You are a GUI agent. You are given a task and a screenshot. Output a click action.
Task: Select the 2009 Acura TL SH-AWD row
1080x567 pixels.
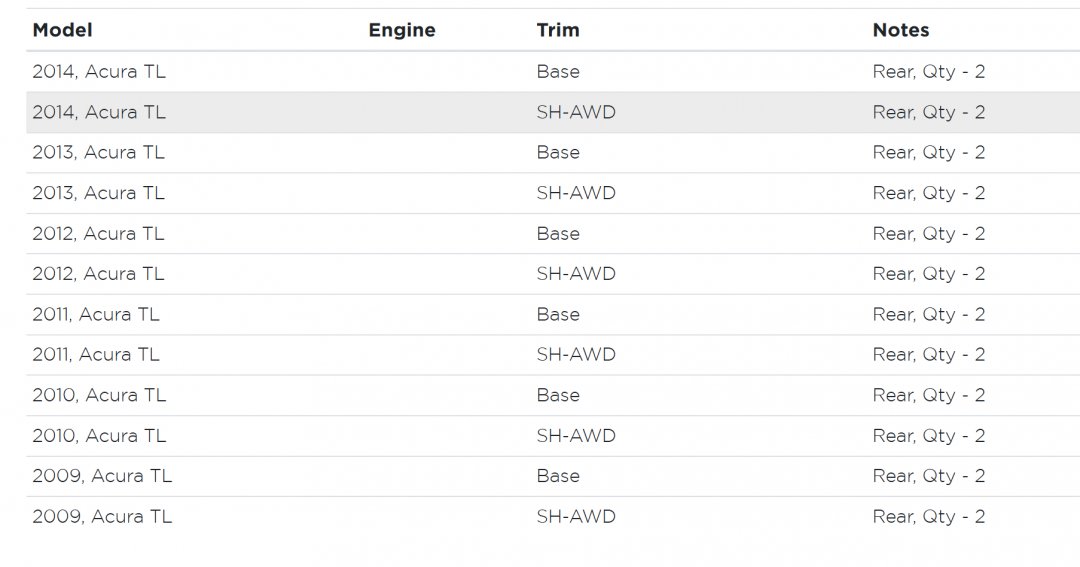[102, 517]
